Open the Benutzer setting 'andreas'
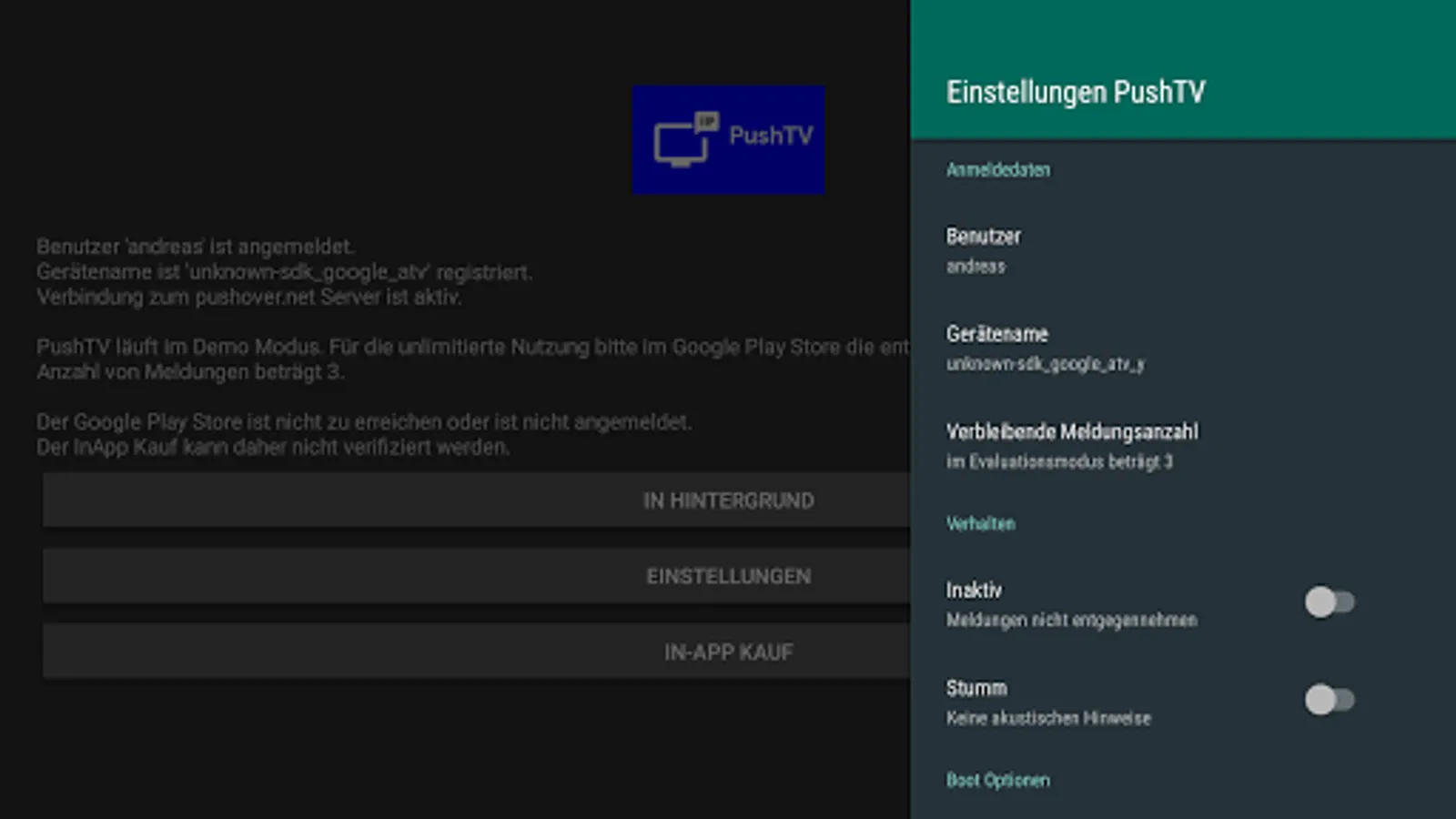 click(1183, 250)
